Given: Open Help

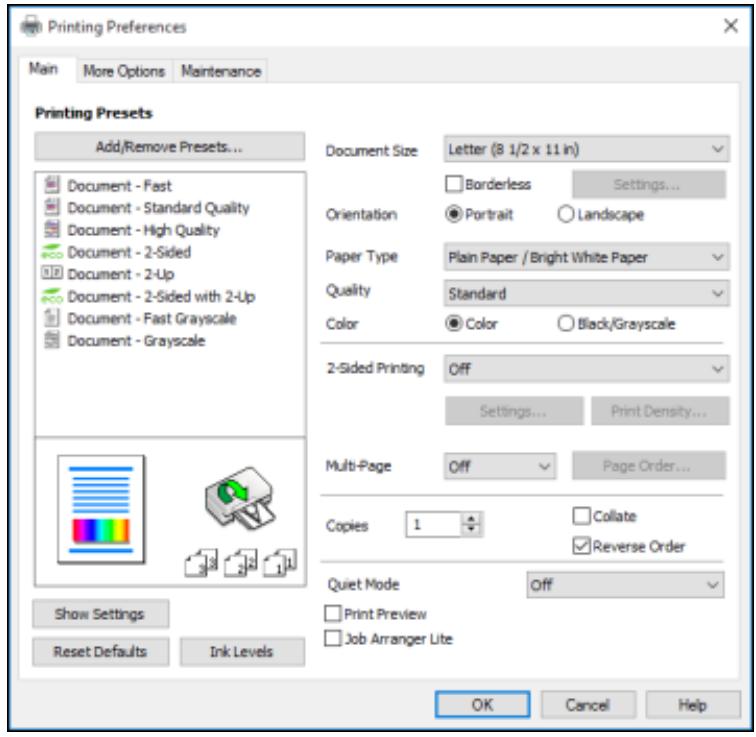Looking at the screenshot, I should click(x=693, y=705).
